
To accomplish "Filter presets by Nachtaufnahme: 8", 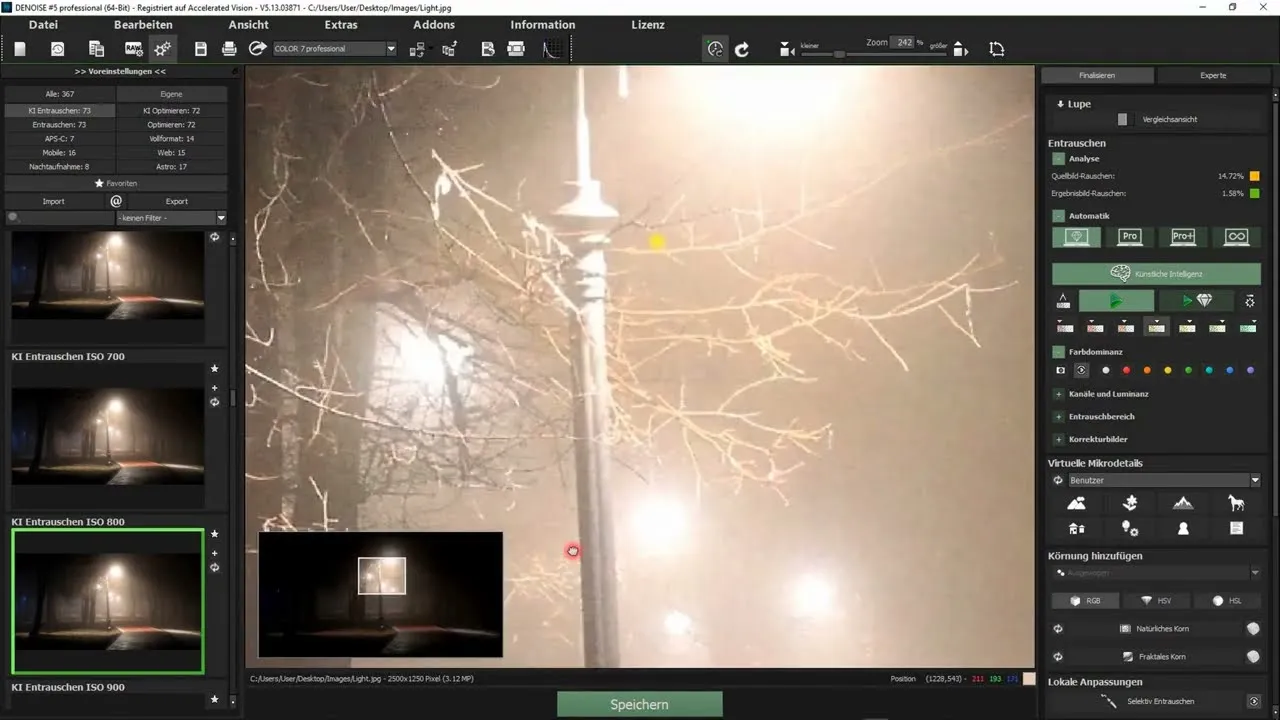I will [x=59, y=167].
